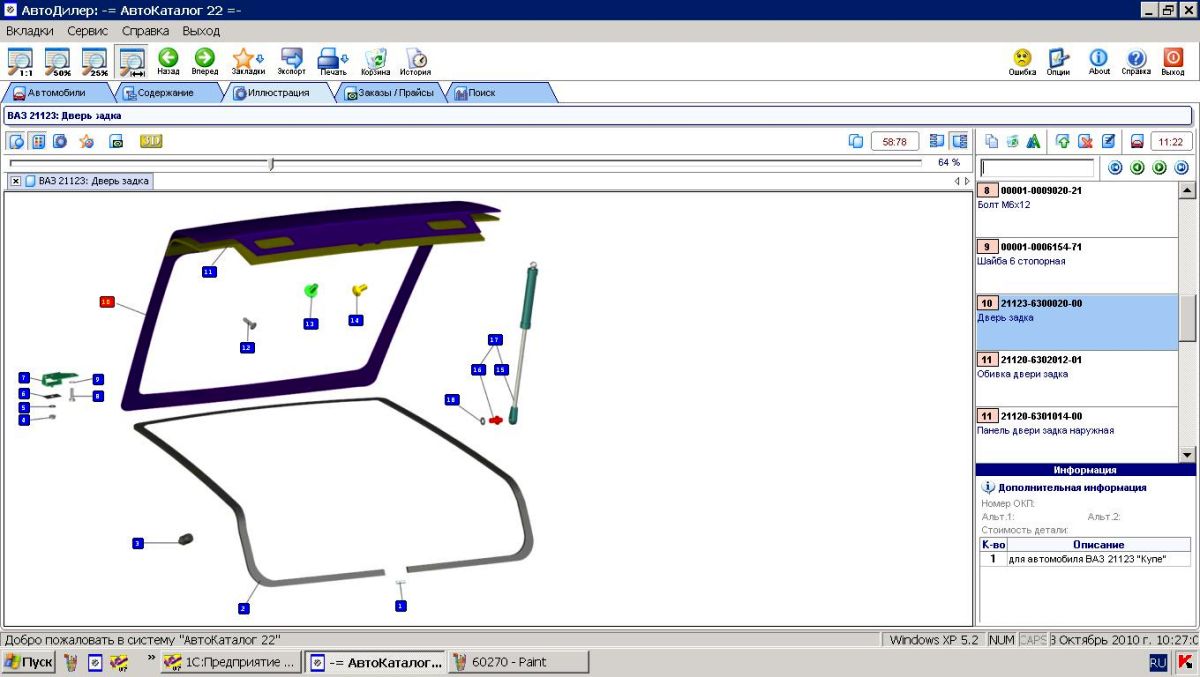Viewport: 1200px width, 677px height.
Task: Close the ВАЗ 21123: Дверь задка document tab
Action: click(16, 181)
